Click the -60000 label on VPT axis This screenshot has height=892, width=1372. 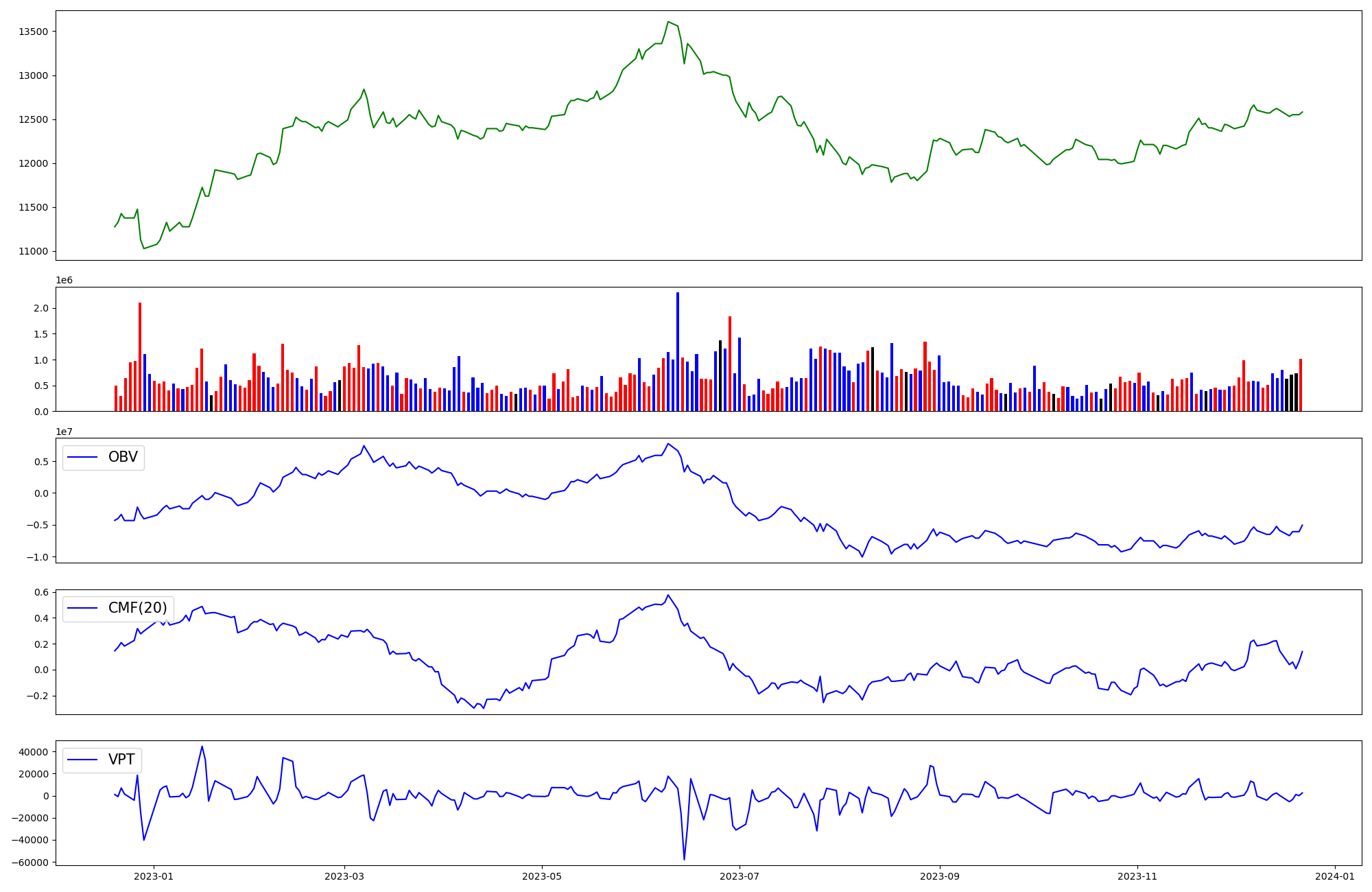[x=29, y=862]
